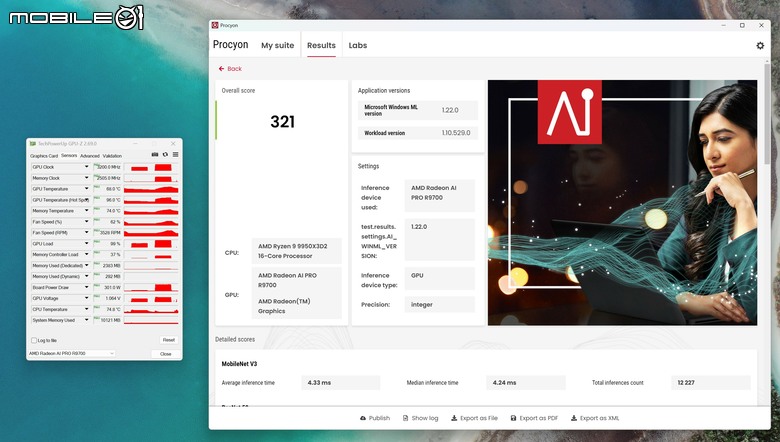Viewport: 780px width, 442px height.
Task: Click the Procyon vertical scrollbar
Action: tap(767, 114)
